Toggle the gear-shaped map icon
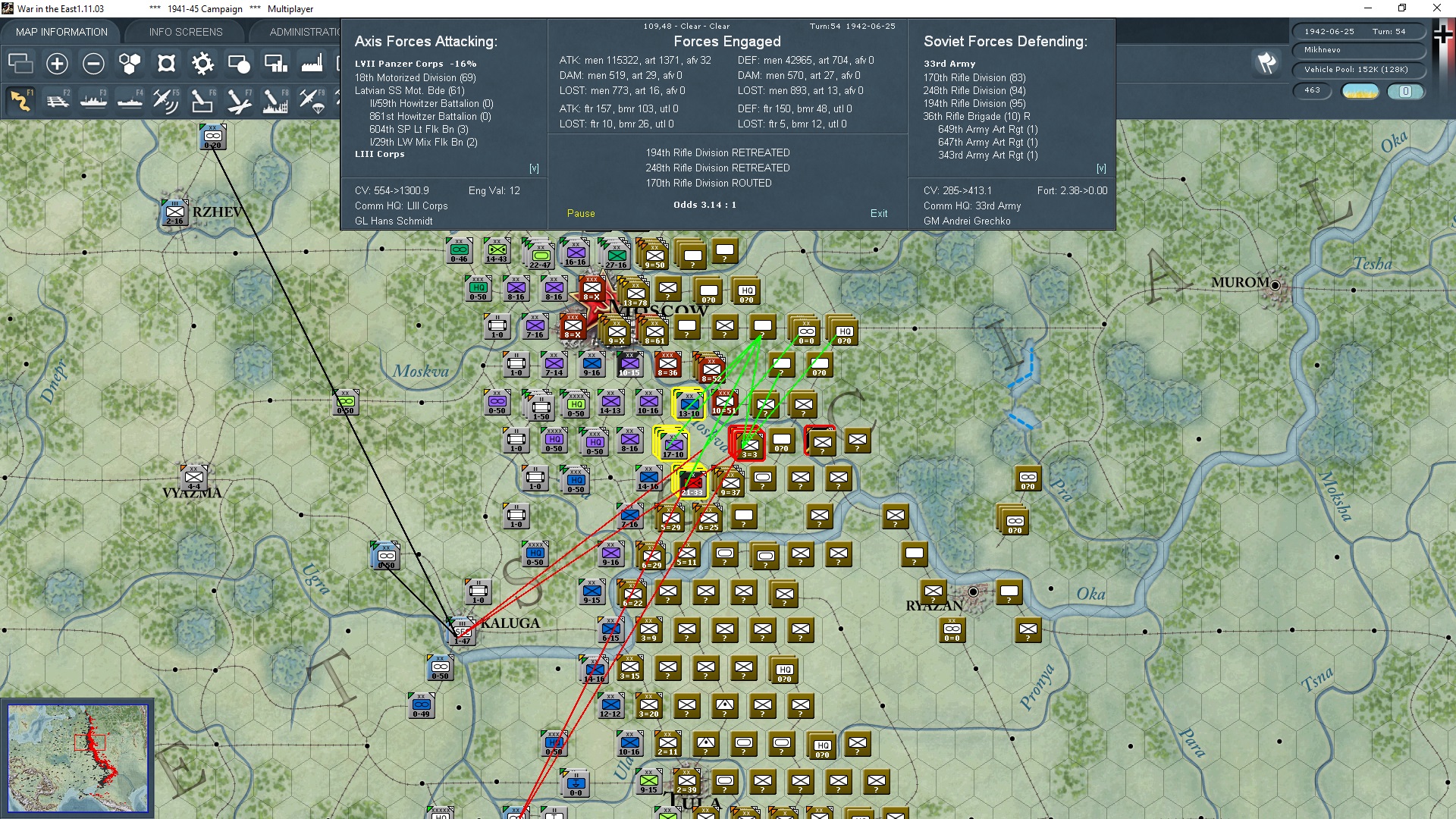The image size is (1456, 819). point(202,64)
